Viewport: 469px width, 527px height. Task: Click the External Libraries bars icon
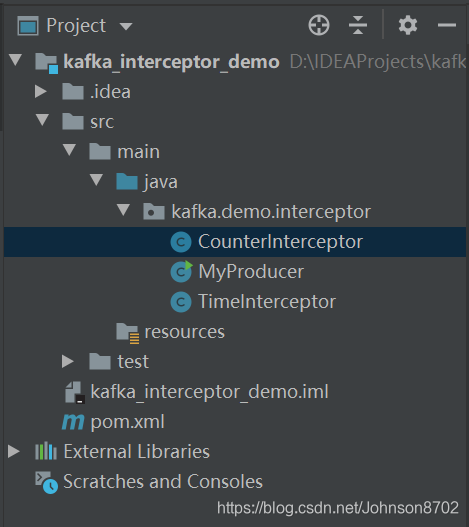click(x=46, y=451)
